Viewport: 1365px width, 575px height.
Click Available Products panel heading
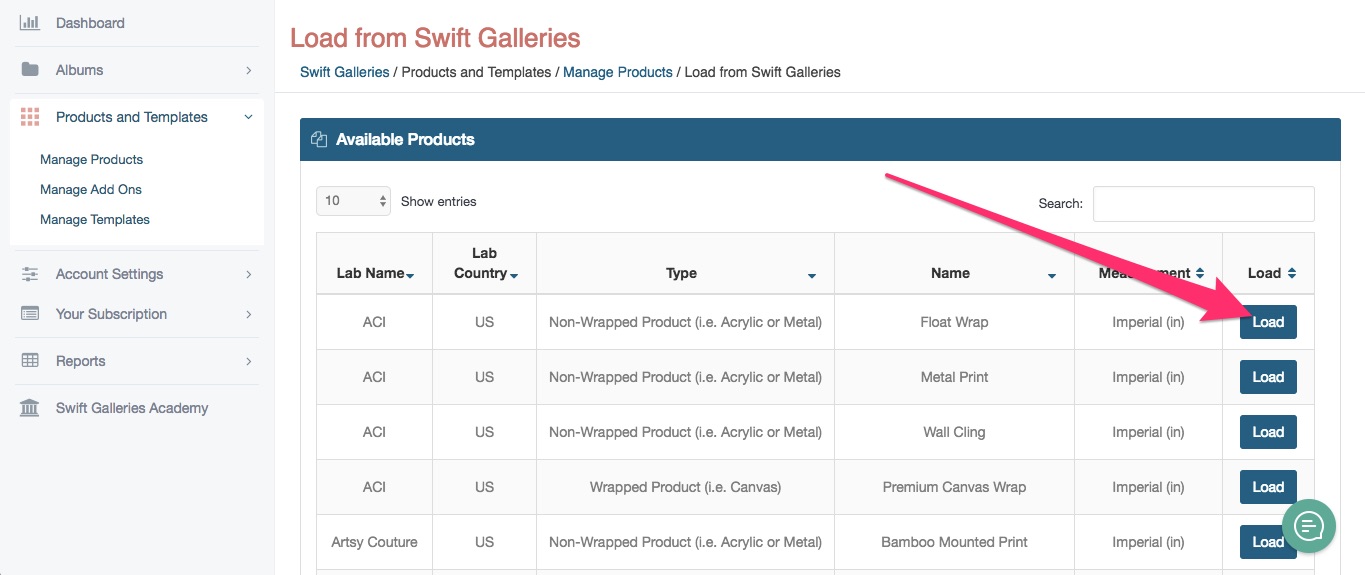tap(405, 140)
